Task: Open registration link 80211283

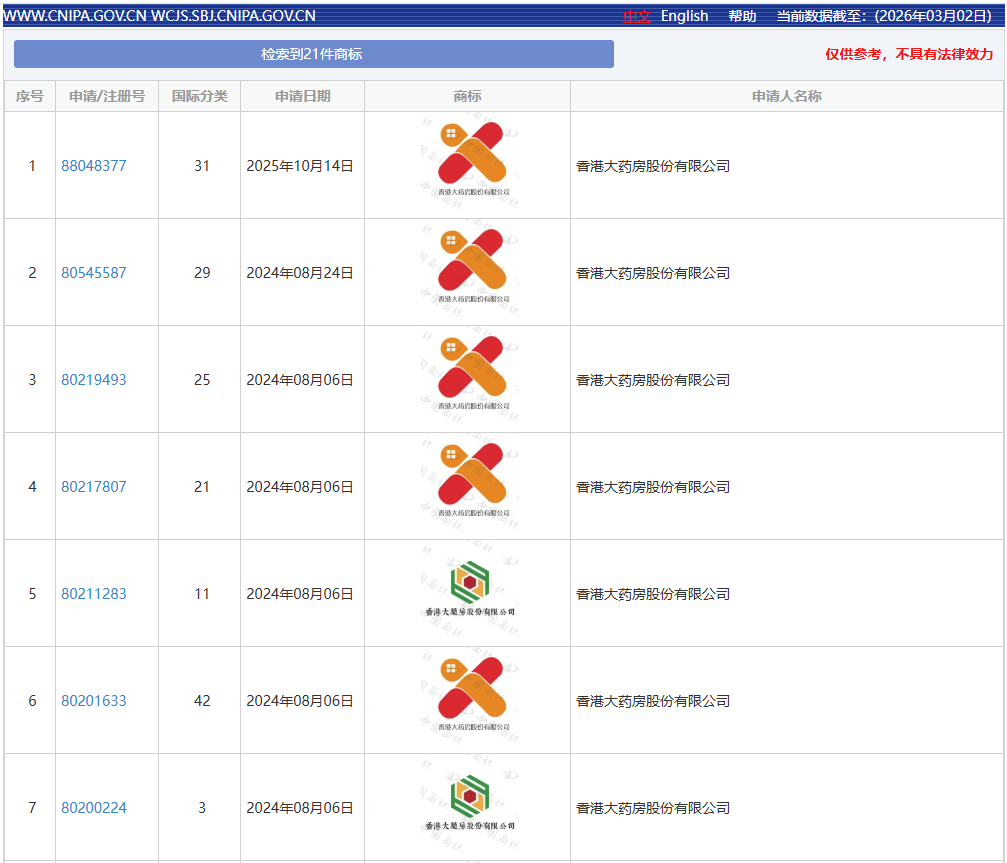Action: pos(94,594)
